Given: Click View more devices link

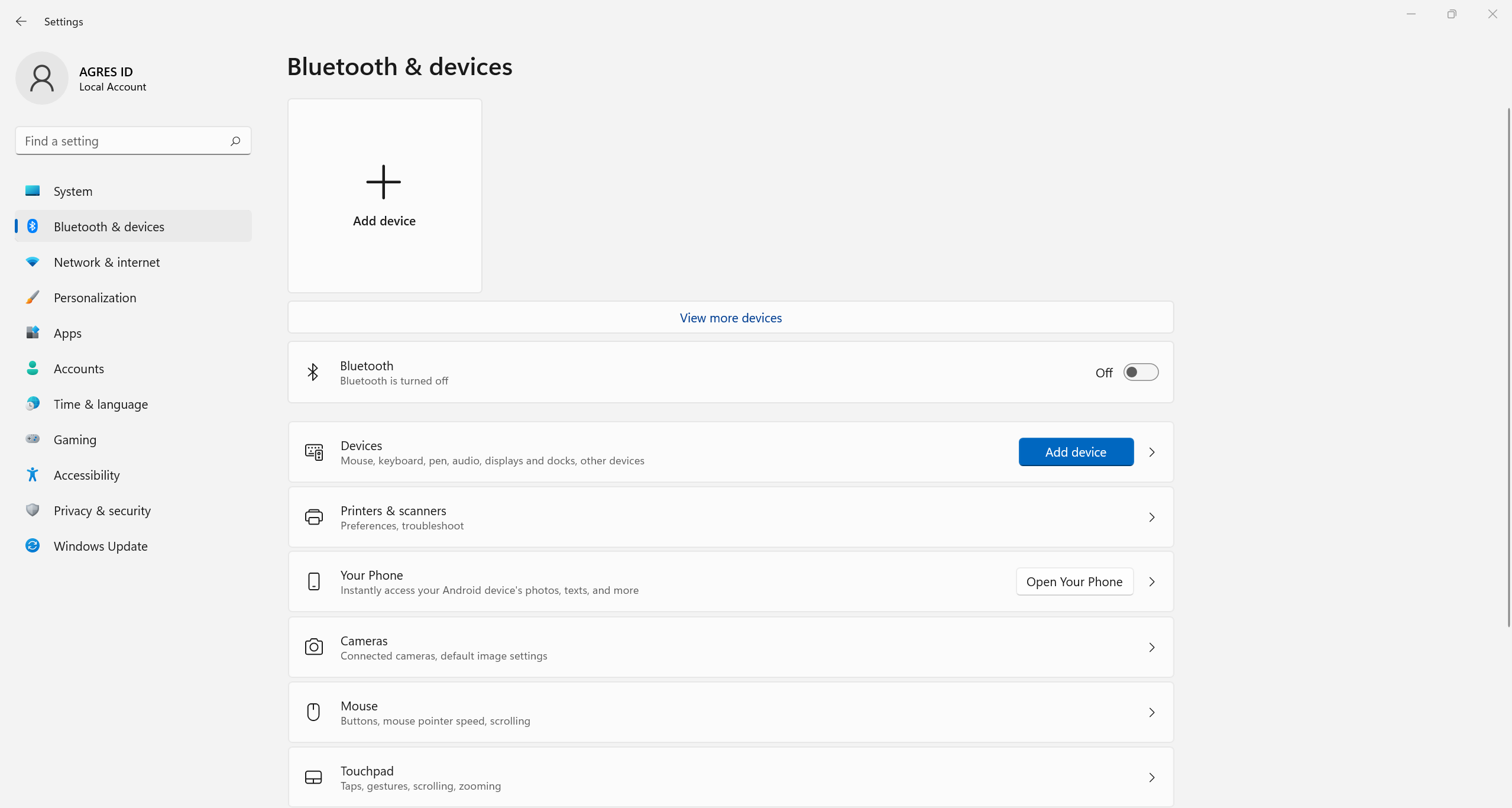Looking at the screenshot, I should 730,318.
